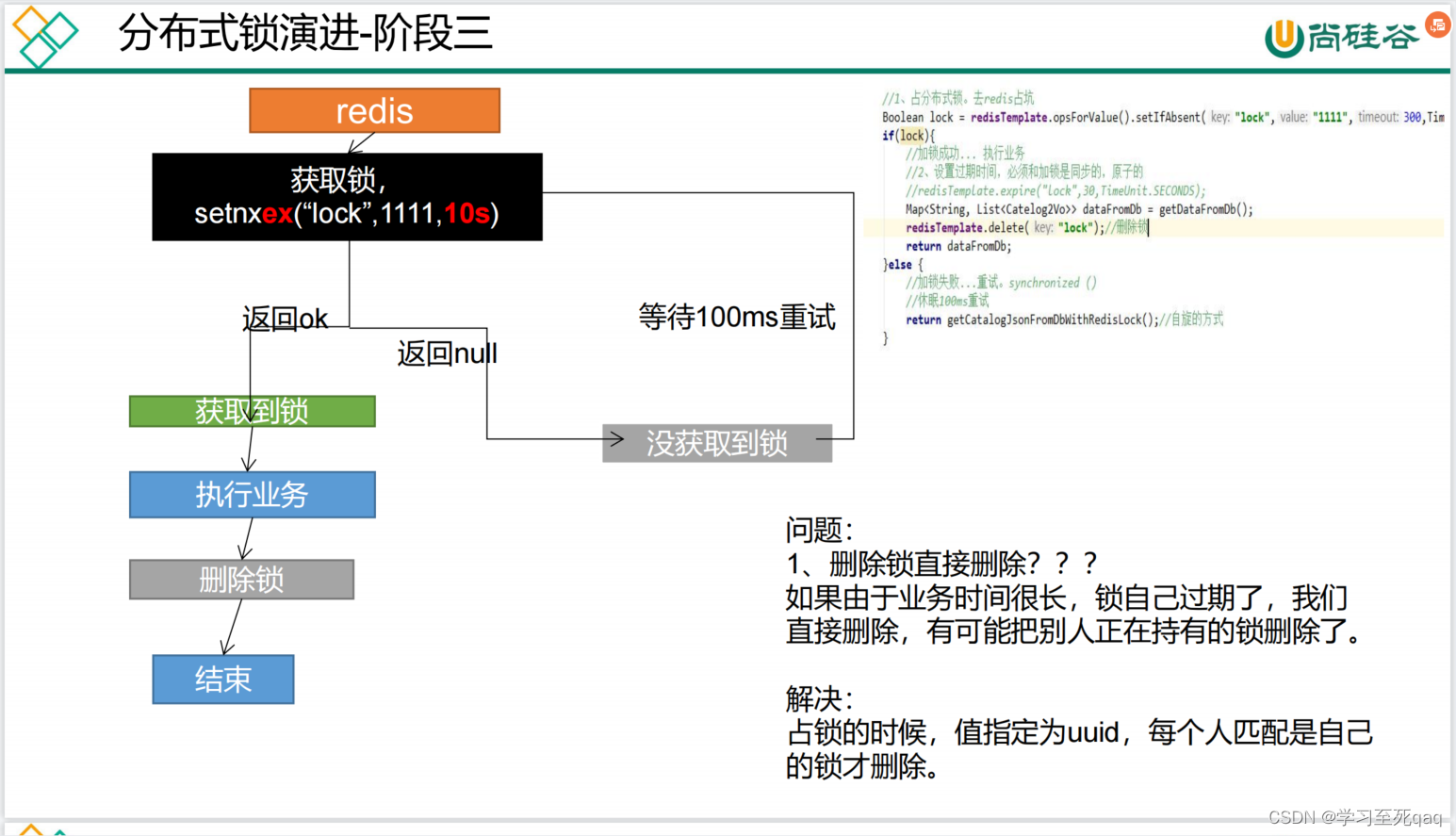Click the gray 没获取到锁 box
This screenshot has height=836, width=1456.
point(717,443)
